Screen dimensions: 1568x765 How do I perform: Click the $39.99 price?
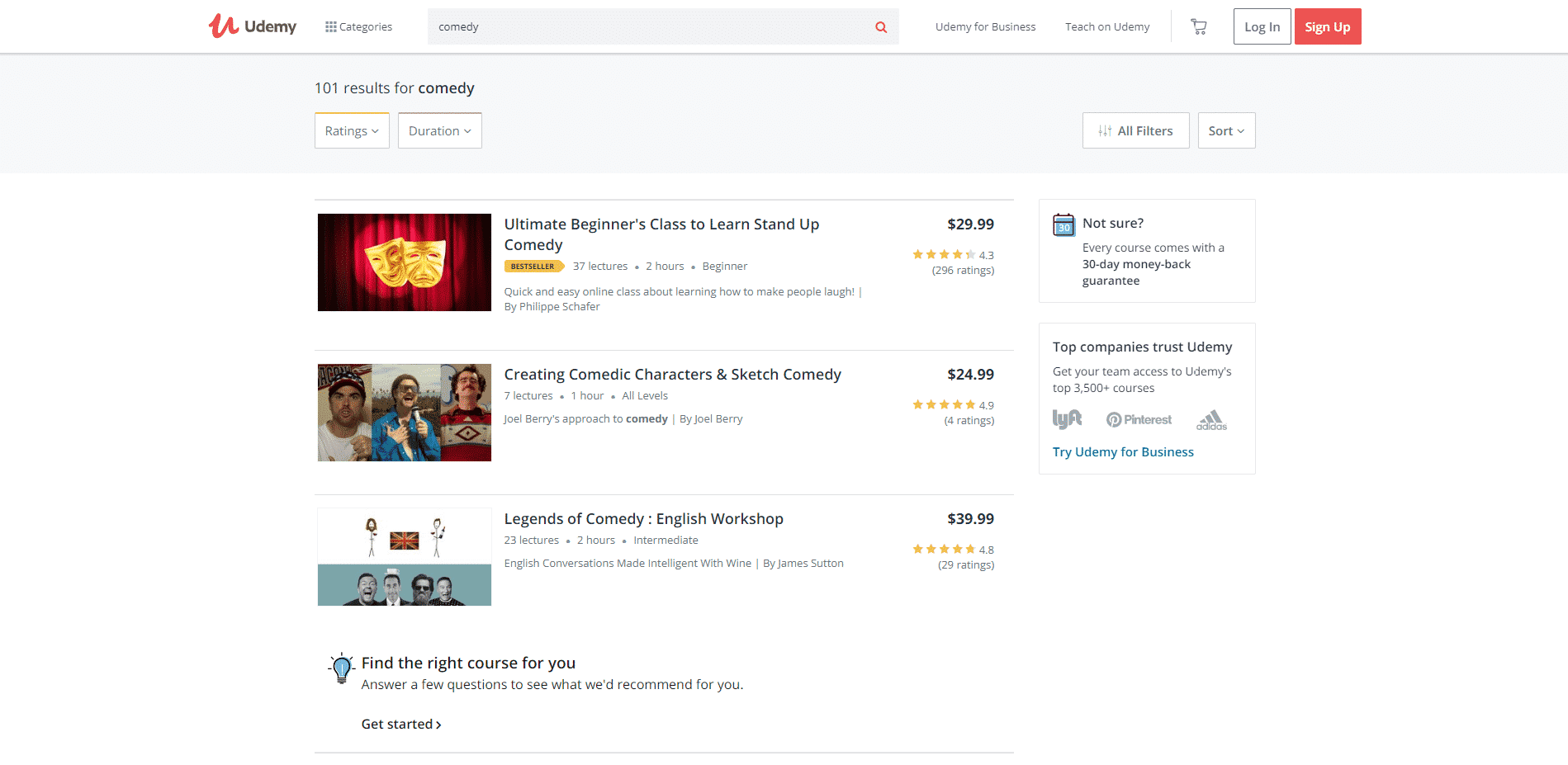click(x=970, y=519)
